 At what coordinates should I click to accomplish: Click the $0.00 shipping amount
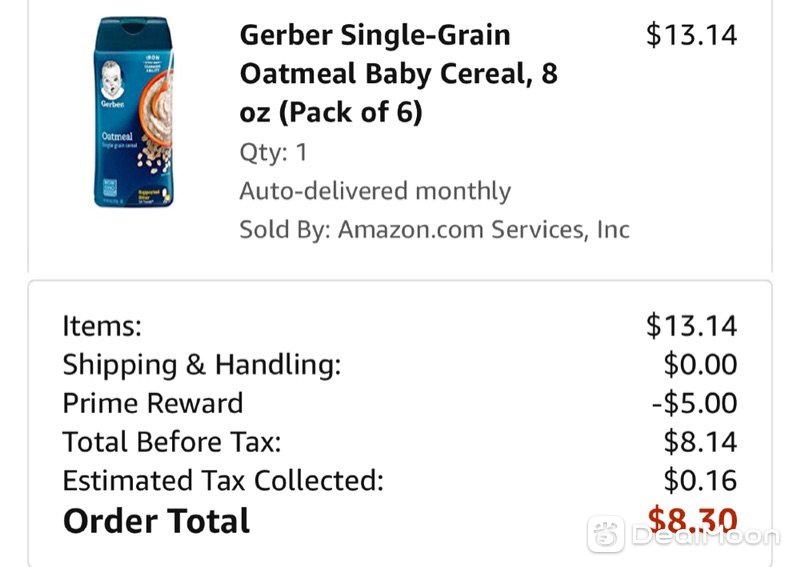(700, 364)
